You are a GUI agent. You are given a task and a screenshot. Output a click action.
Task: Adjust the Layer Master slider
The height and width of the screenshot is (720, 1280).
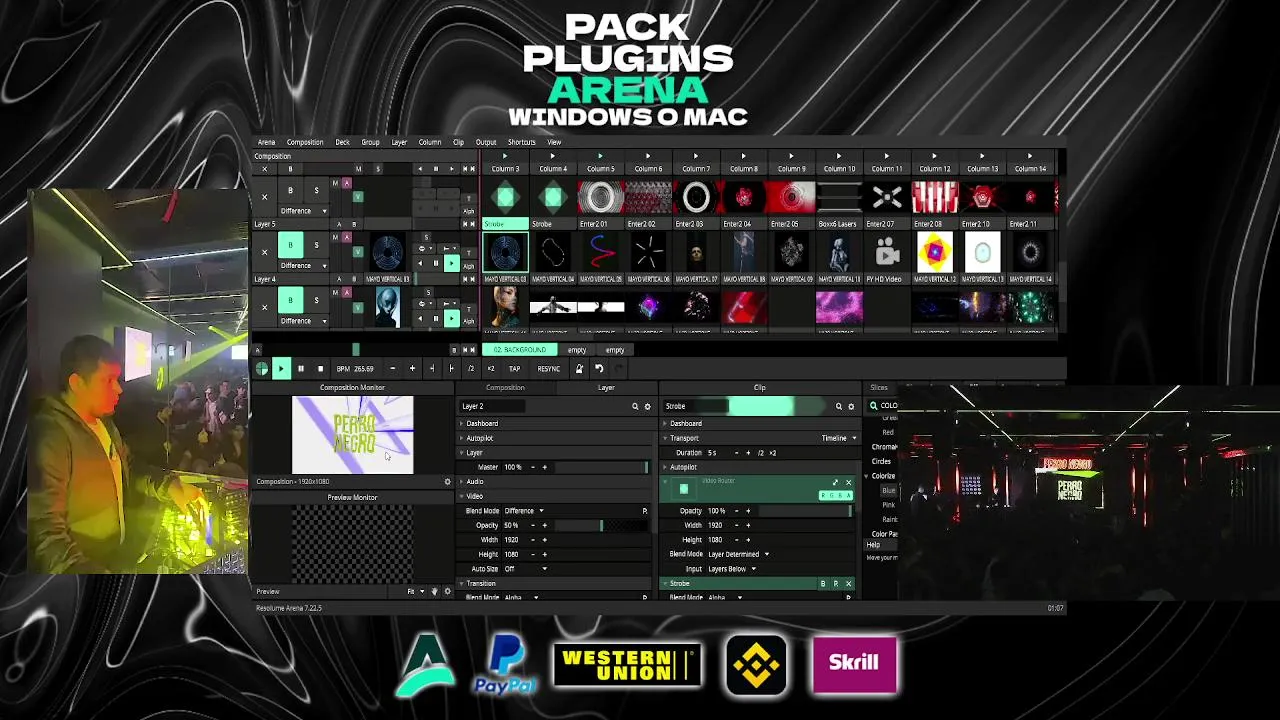[600, 467]
